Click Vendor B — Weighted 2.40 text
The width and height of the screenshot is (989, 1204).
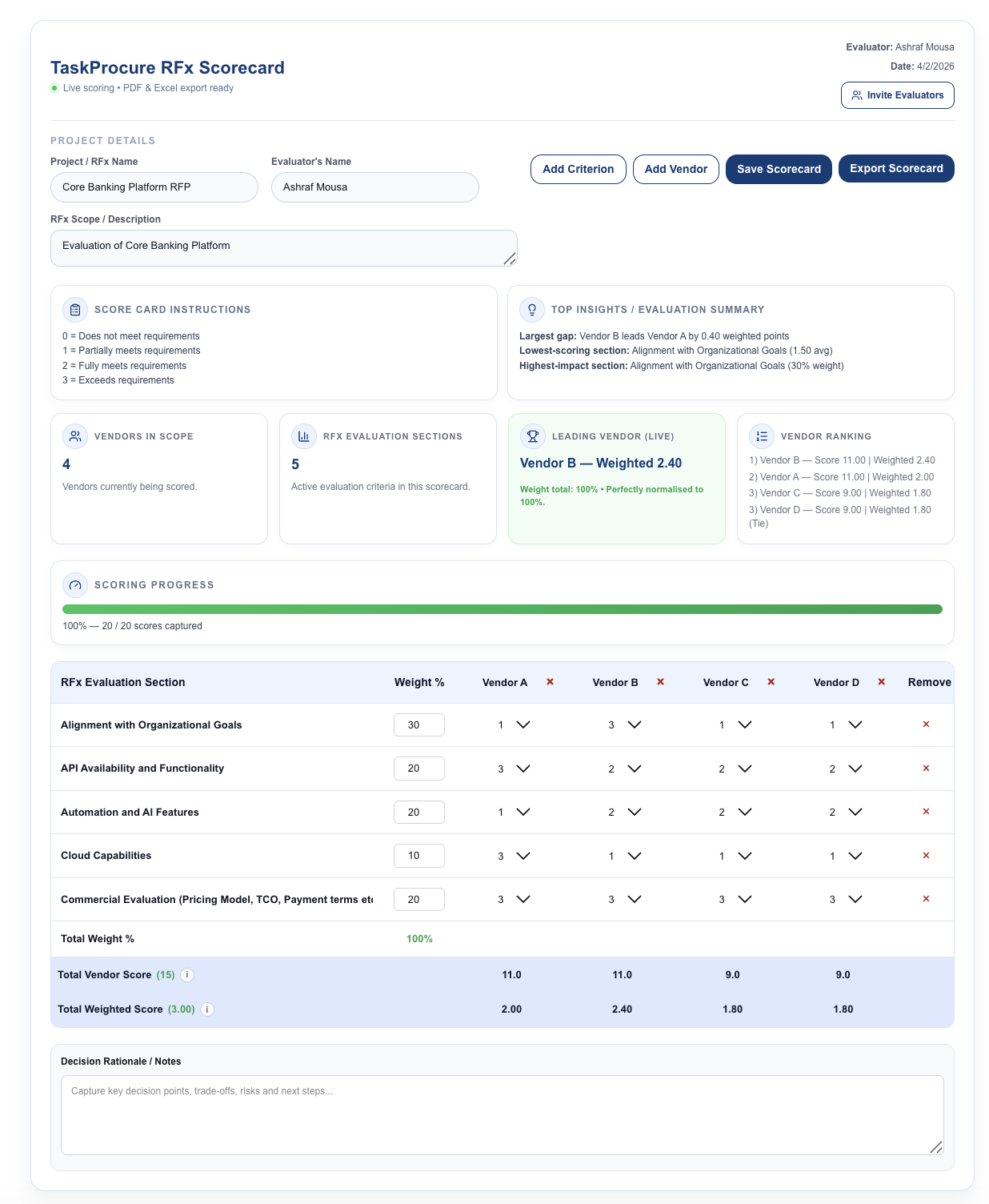click(601, 464)
